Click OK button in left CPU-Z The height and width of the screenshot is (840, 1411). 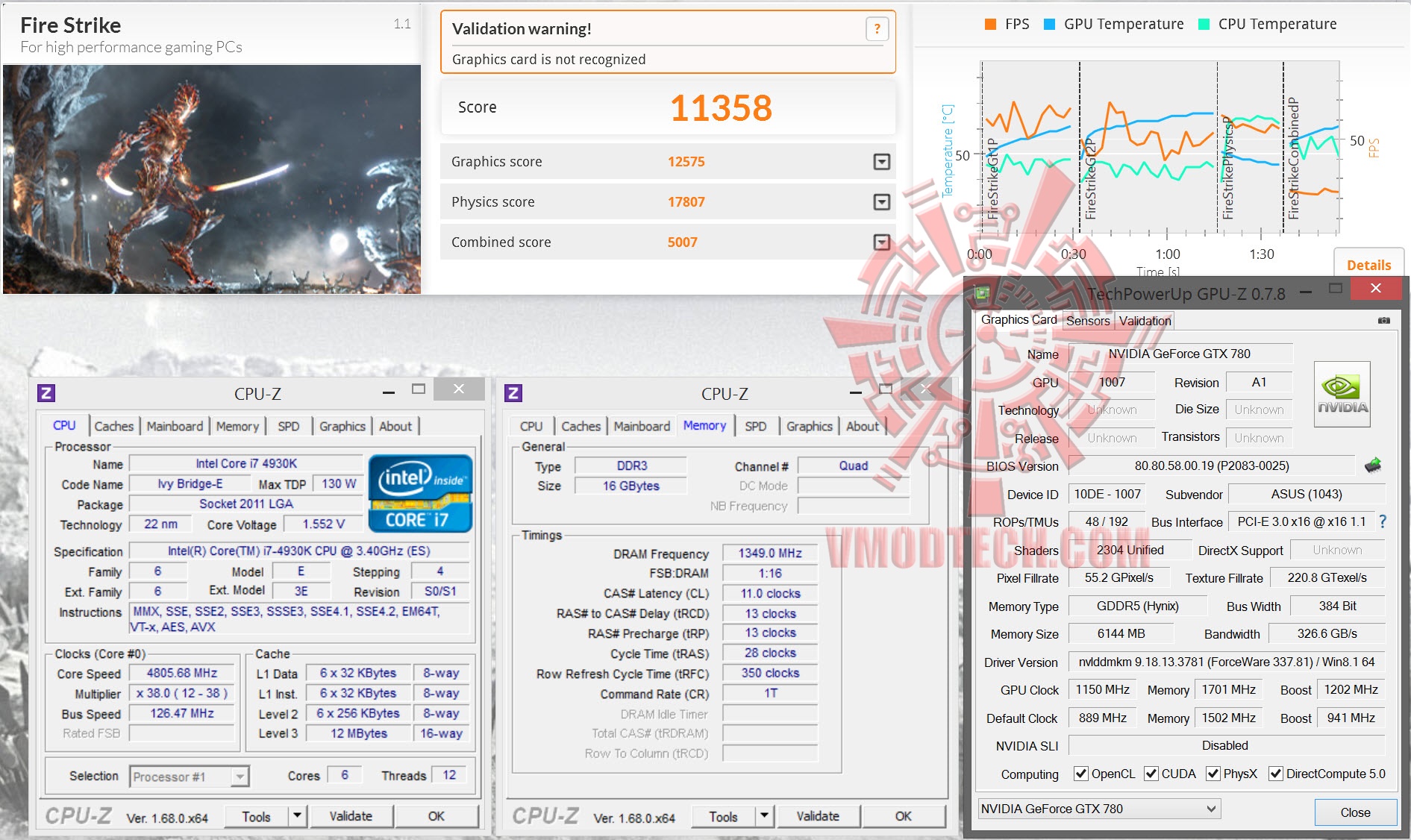point(437,816)
